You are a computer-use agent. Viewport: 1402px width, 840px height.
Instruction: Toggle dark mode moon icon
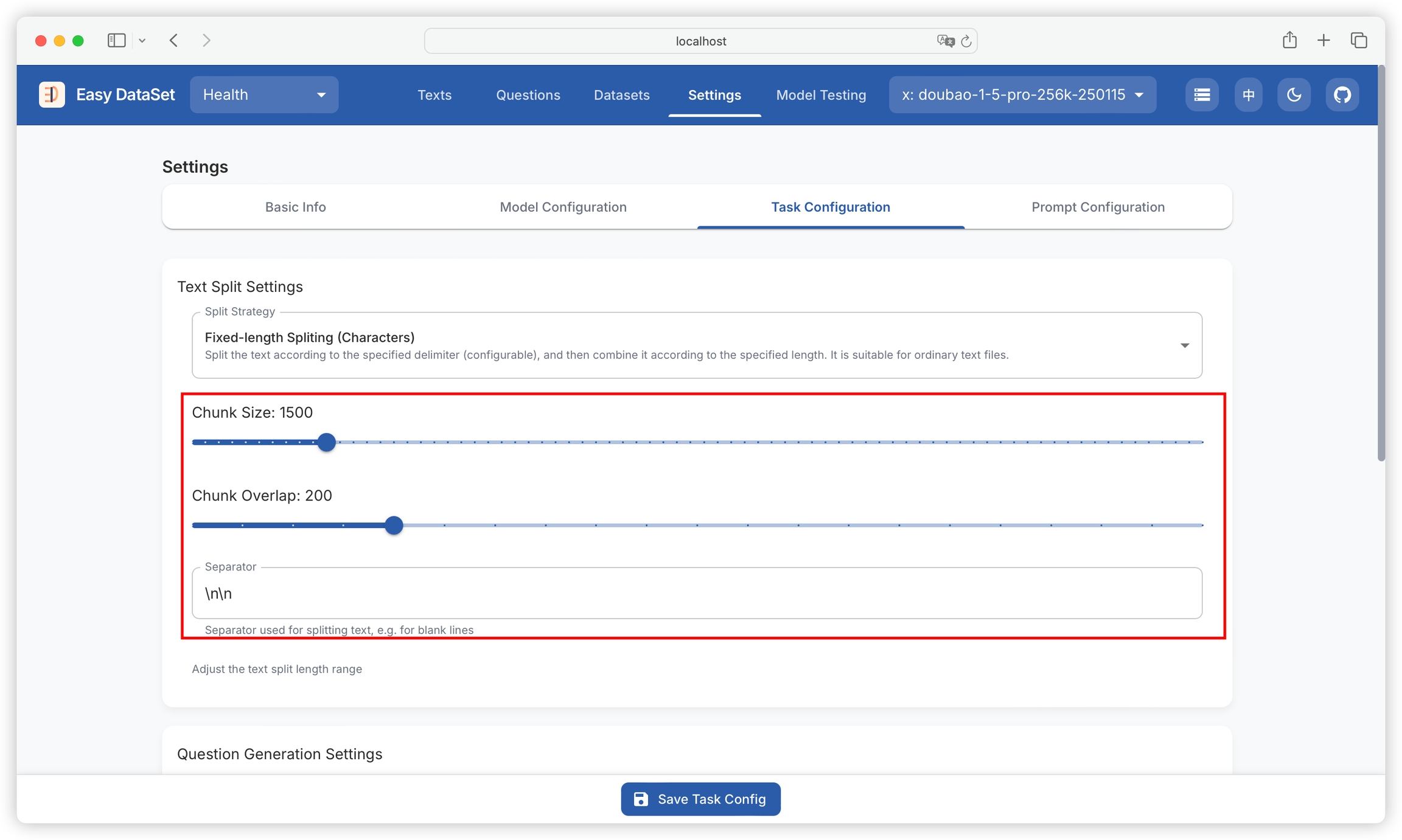[1294, 95]
